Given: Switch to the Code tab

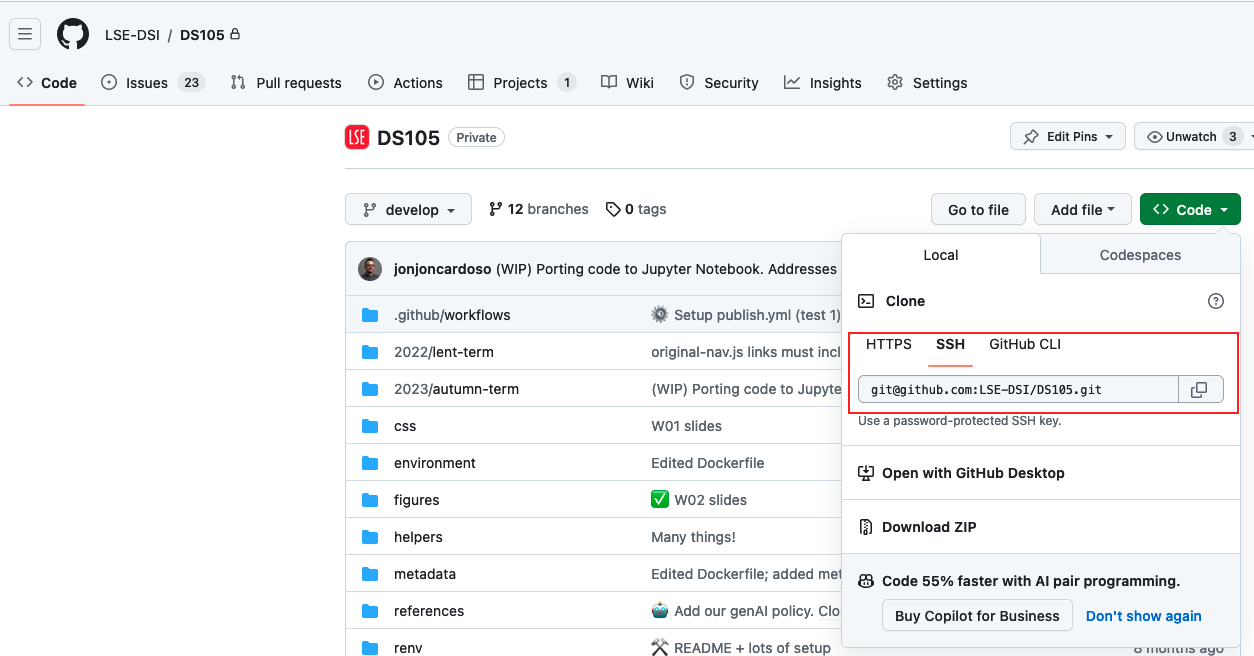Looking at the screenshot, I should 47,83.
